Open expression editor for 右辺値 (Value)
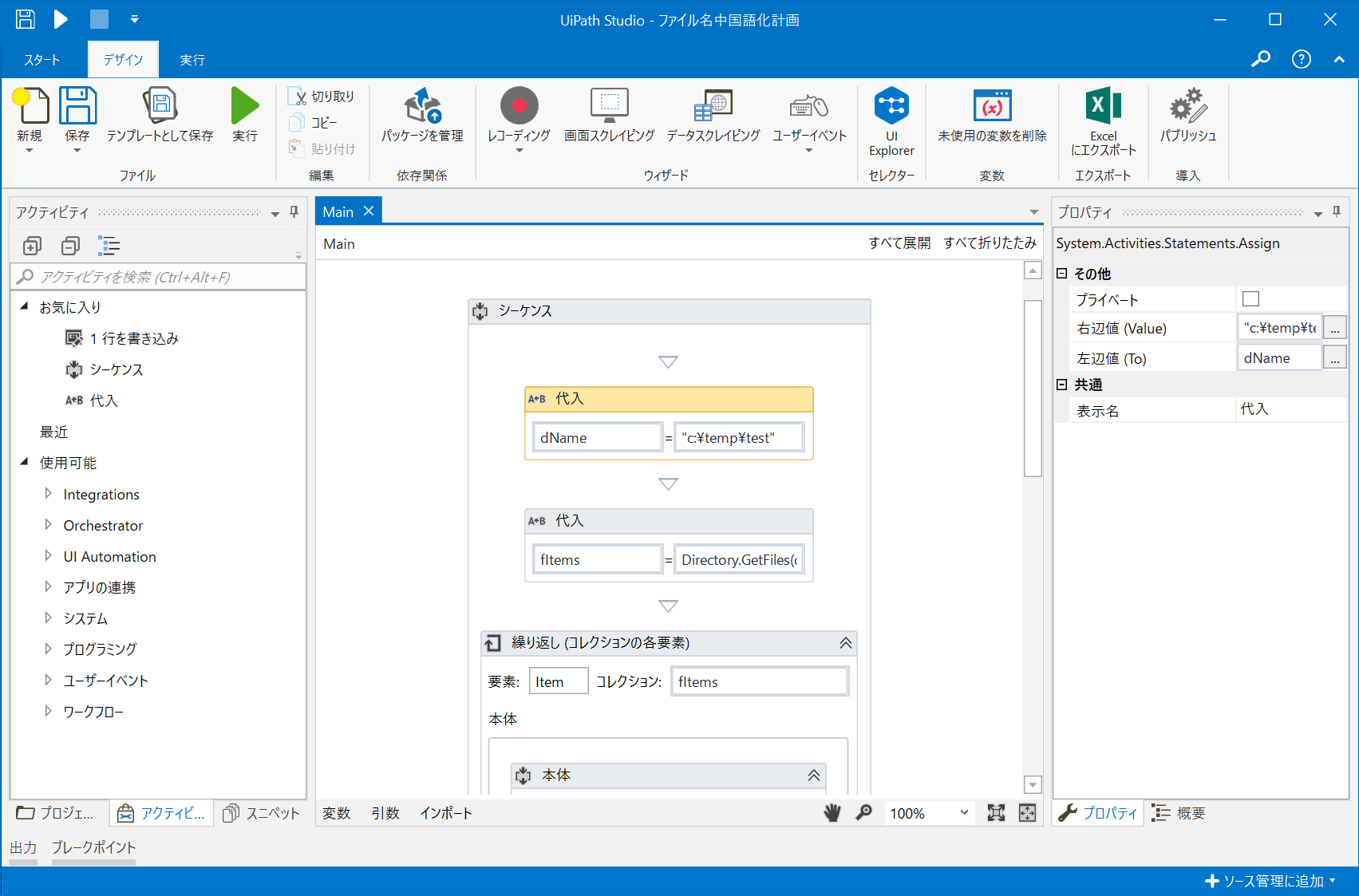 point(1335,328)
